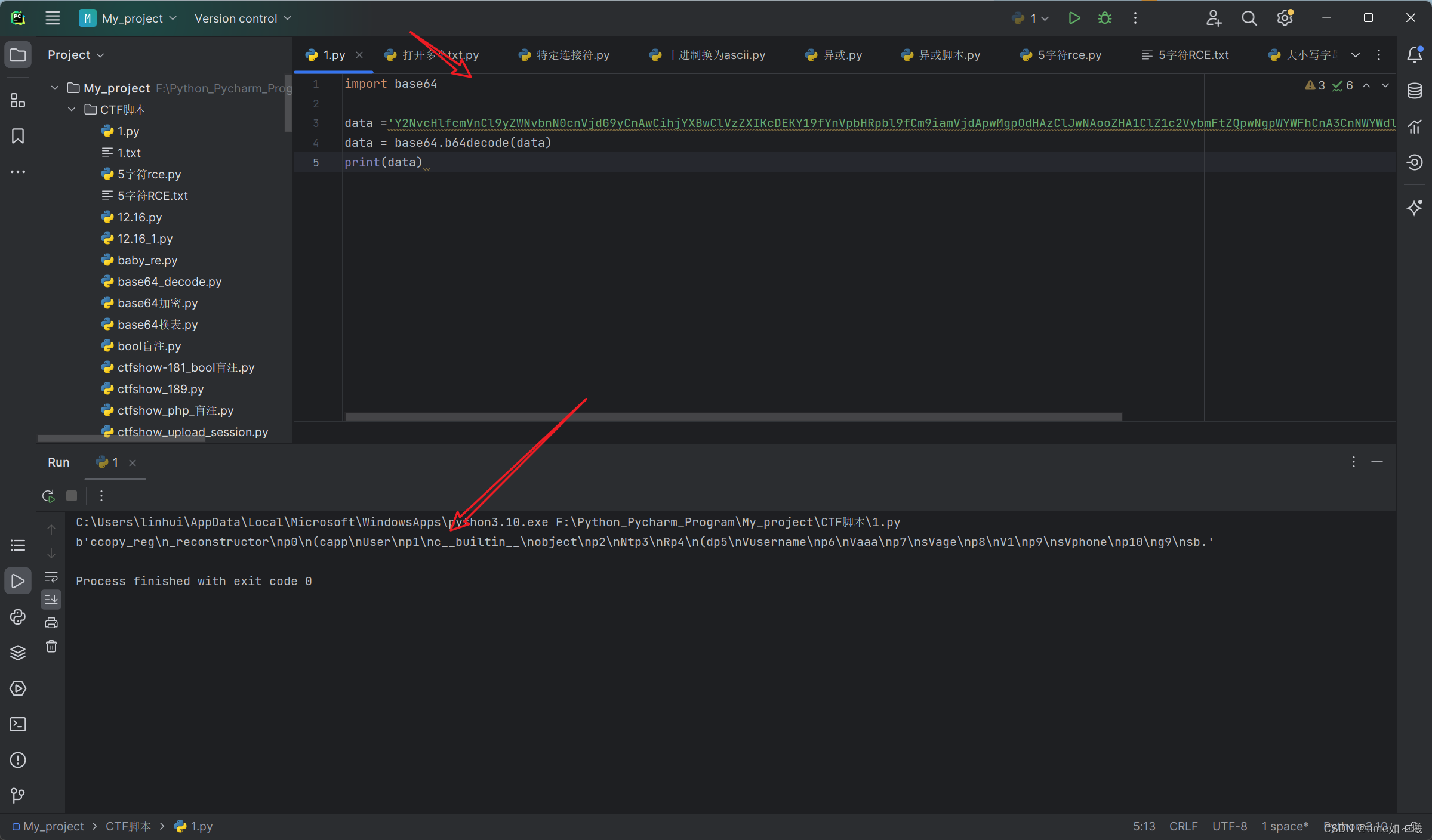Collapse the My_project root folder
The width and height of the screenshot is (1432, 840).
(55, 88)
